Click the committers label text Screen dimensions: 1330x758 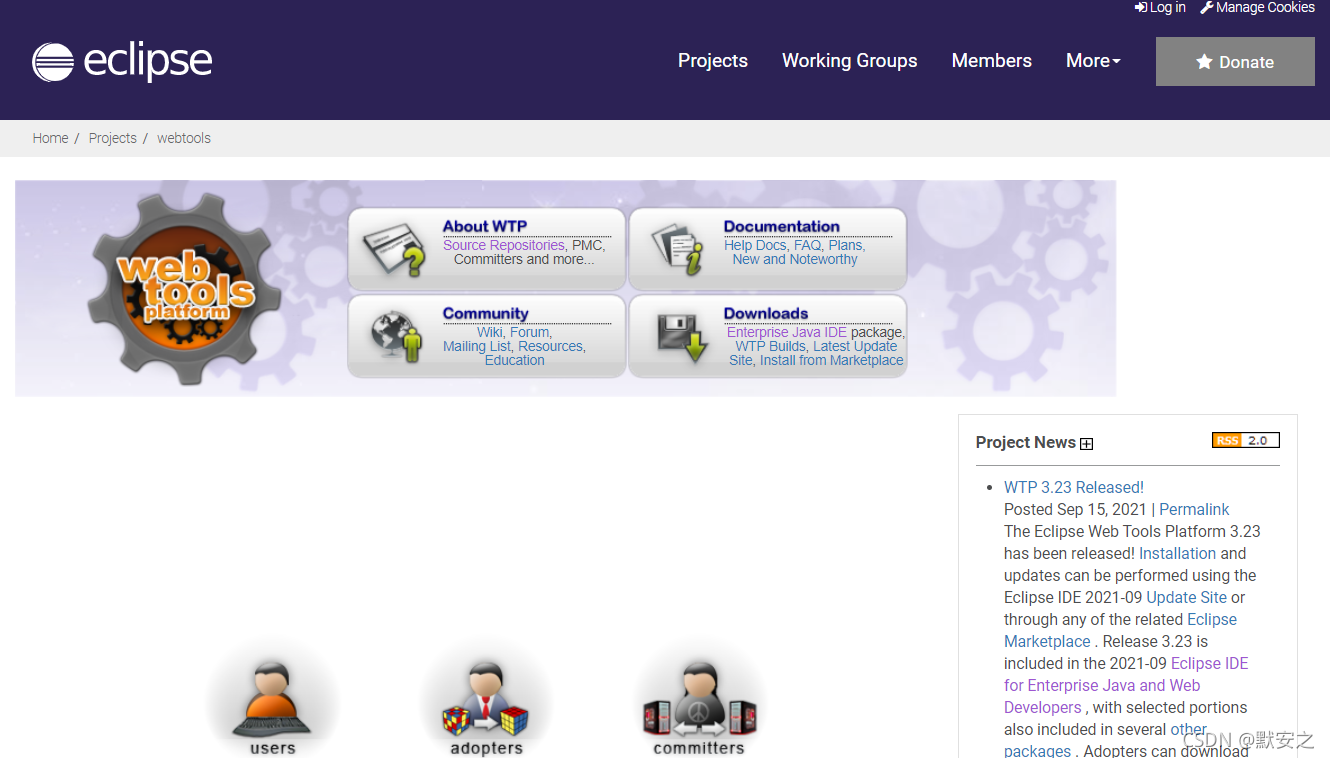(x=699, y=748)
